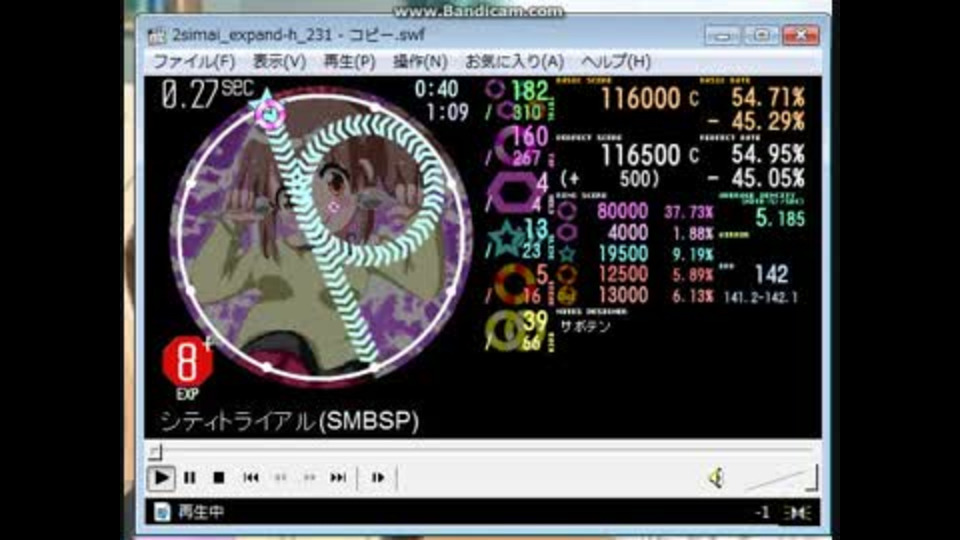The image size is (960, 540).
Task: Click the rewind button
Action: [280, 478]
